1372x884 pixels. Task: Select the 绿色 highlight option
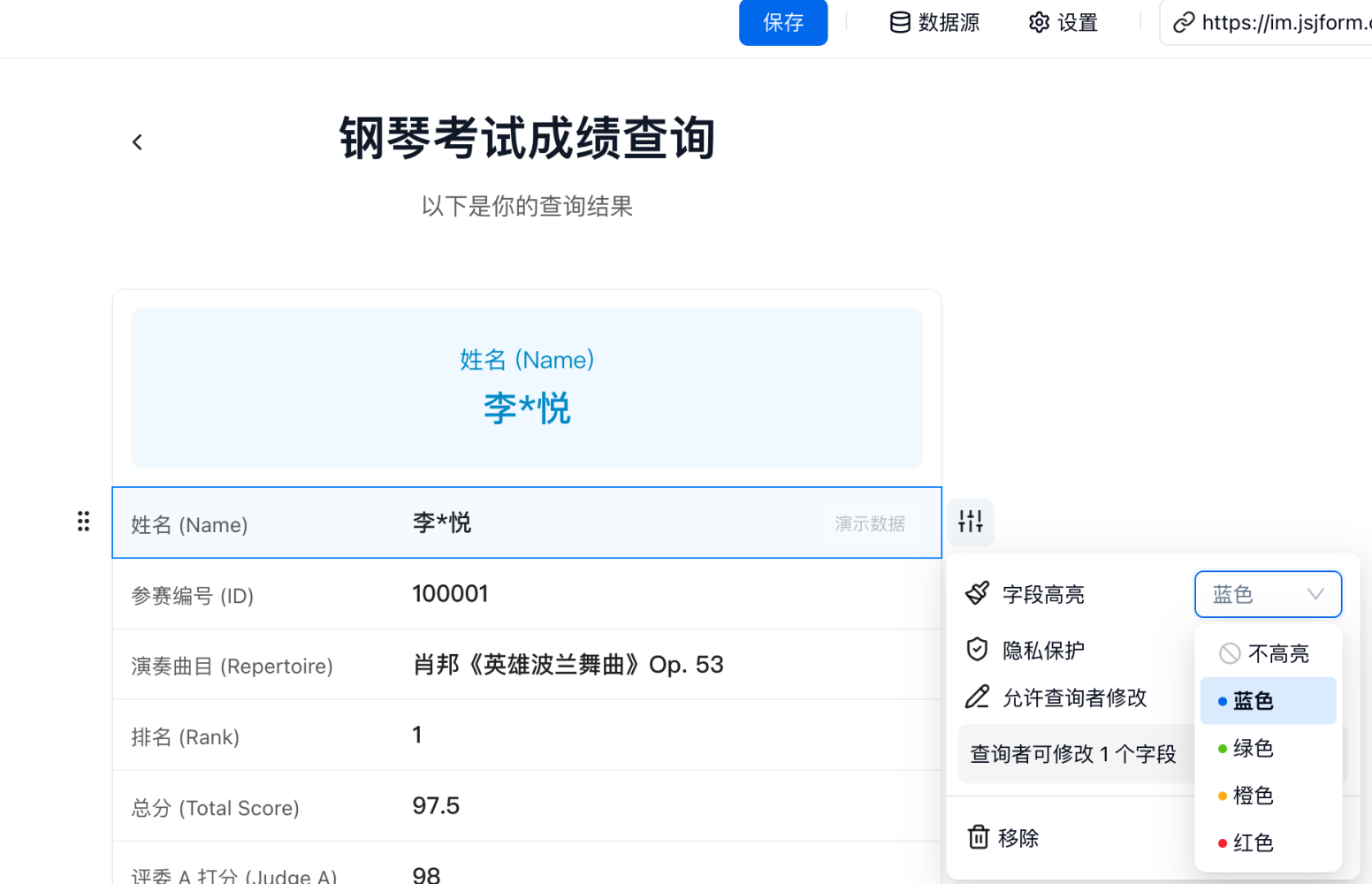coord(1268,748)
